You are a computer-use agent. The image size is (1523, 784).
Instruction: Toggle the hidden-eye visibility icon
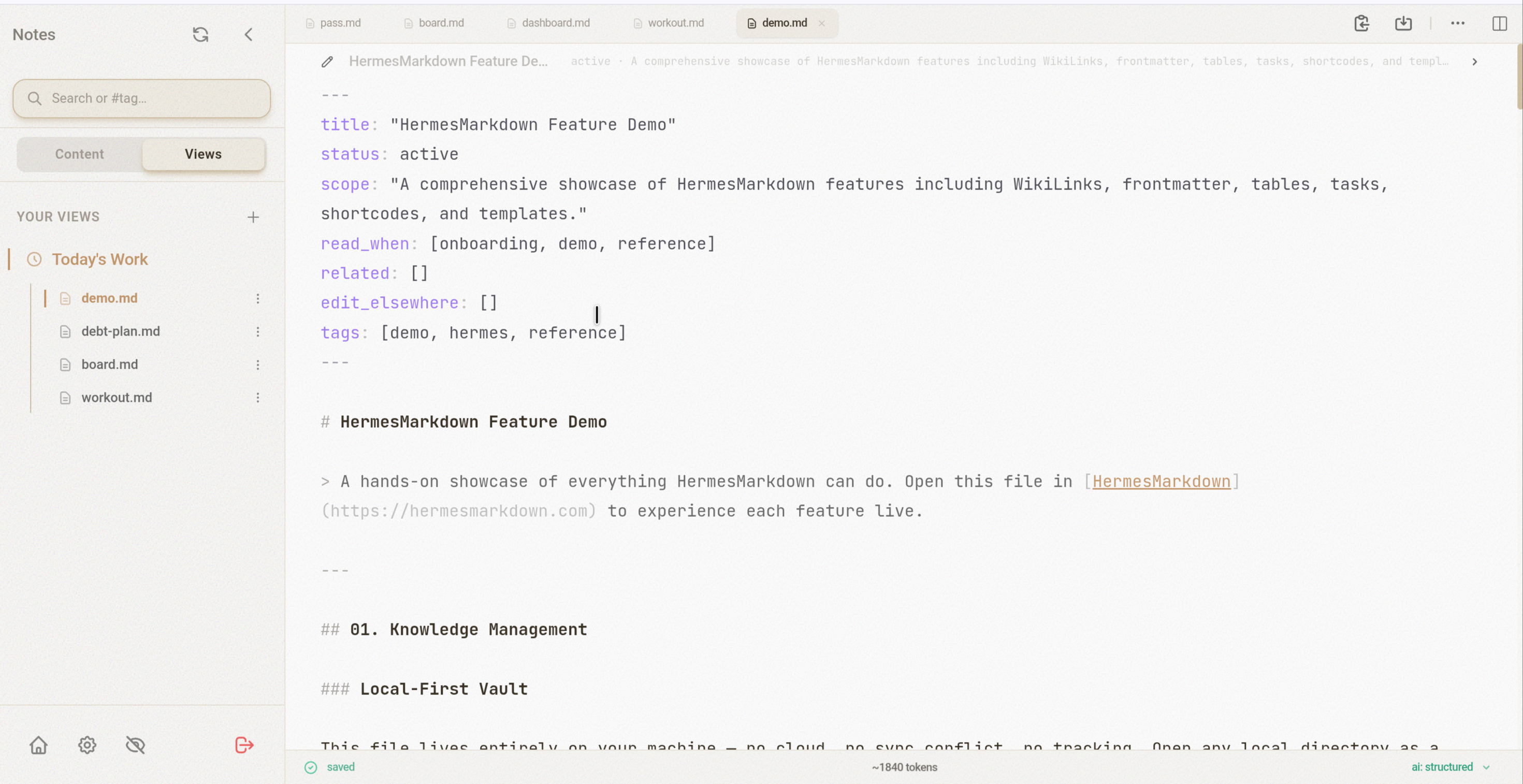point(135,745)
